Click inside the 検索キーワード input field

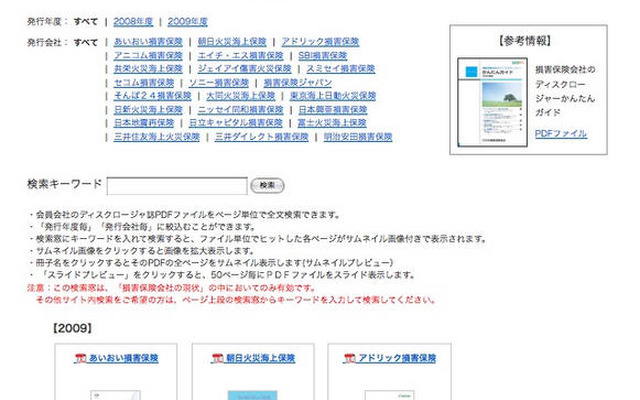point(177,186)
